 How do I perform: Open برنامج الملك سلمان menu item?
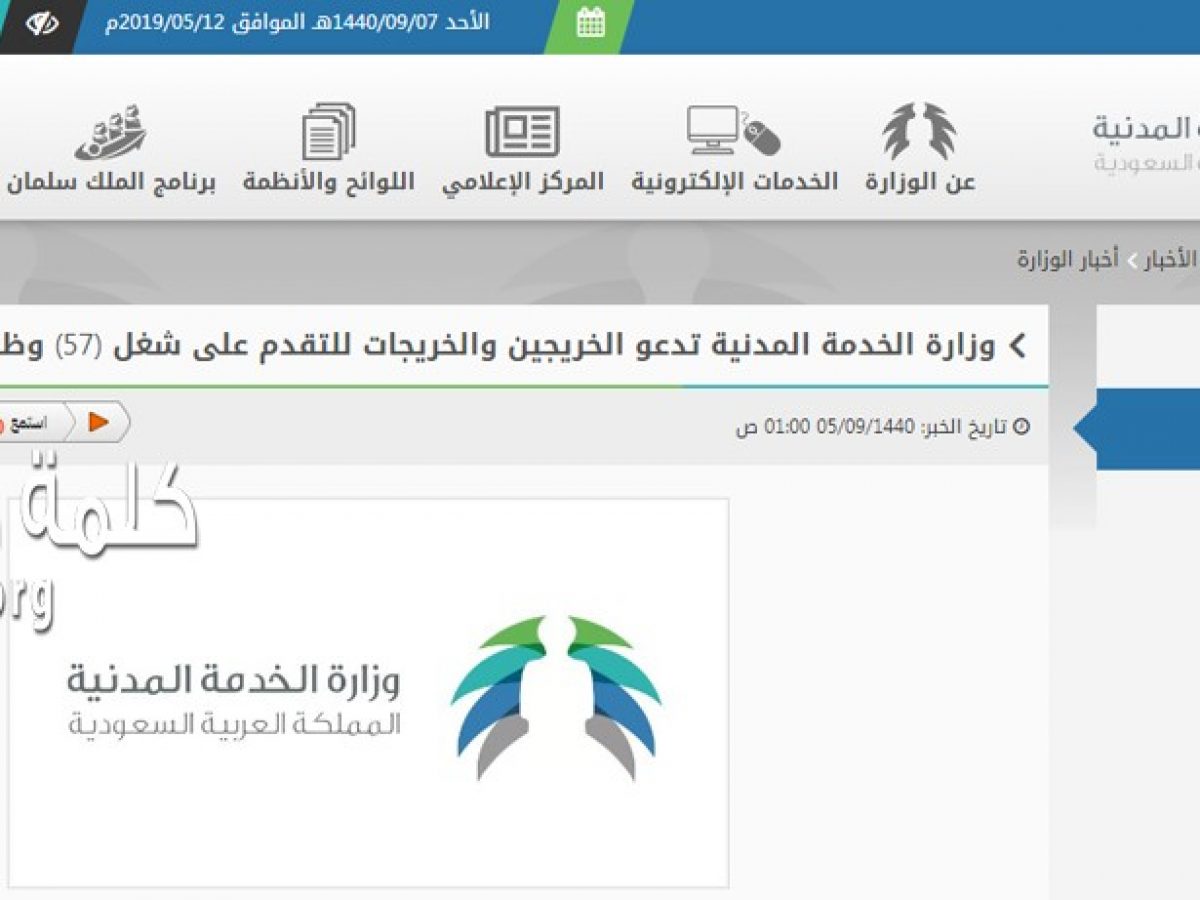[x=111, y=182]
